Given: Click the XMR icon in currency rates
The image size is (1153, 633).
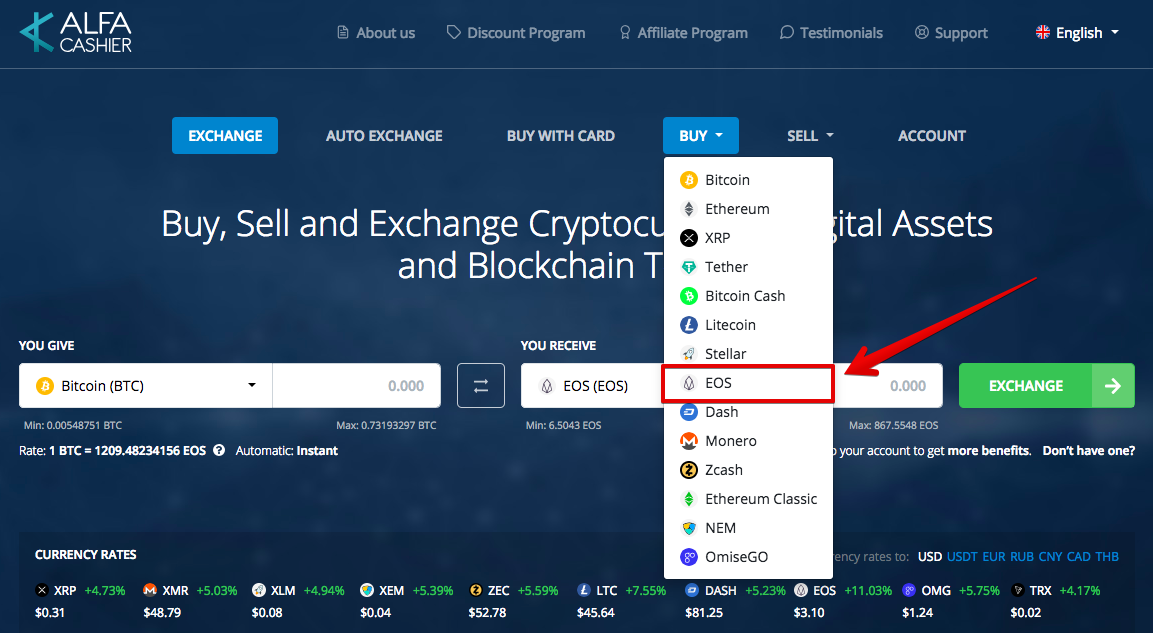Looking at the screenshot, I should tap(150, 590).
